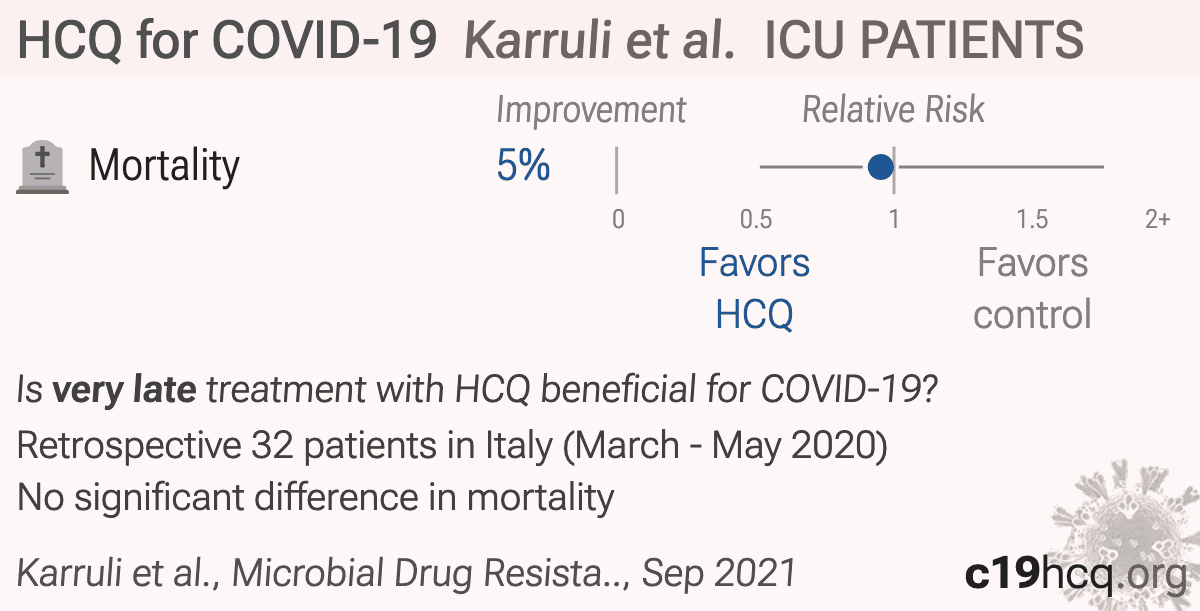Viewport: 1200px width, 611px height.
Task: Click the Retrospective 32 patients line
Action: (452, 444)
